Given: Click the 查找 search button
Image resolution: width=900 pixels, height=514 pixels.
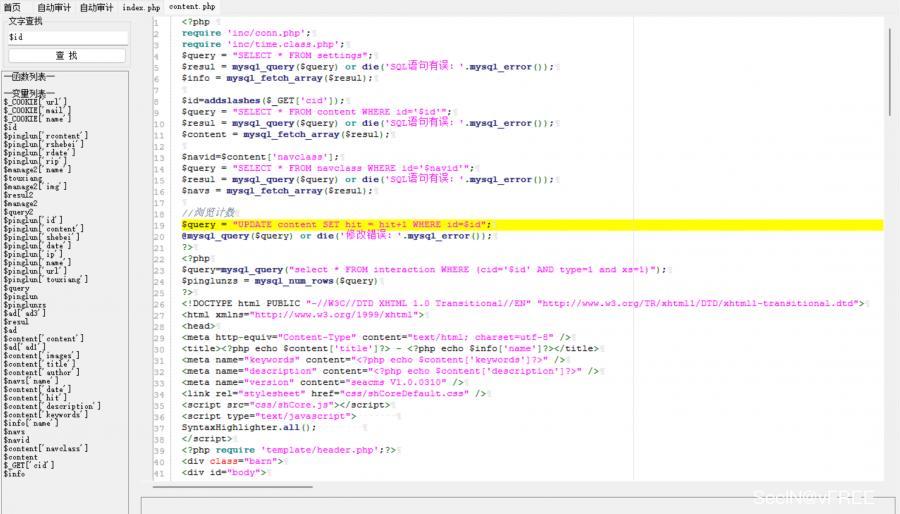Looking at the screenshot, I should tap(67, 55).
